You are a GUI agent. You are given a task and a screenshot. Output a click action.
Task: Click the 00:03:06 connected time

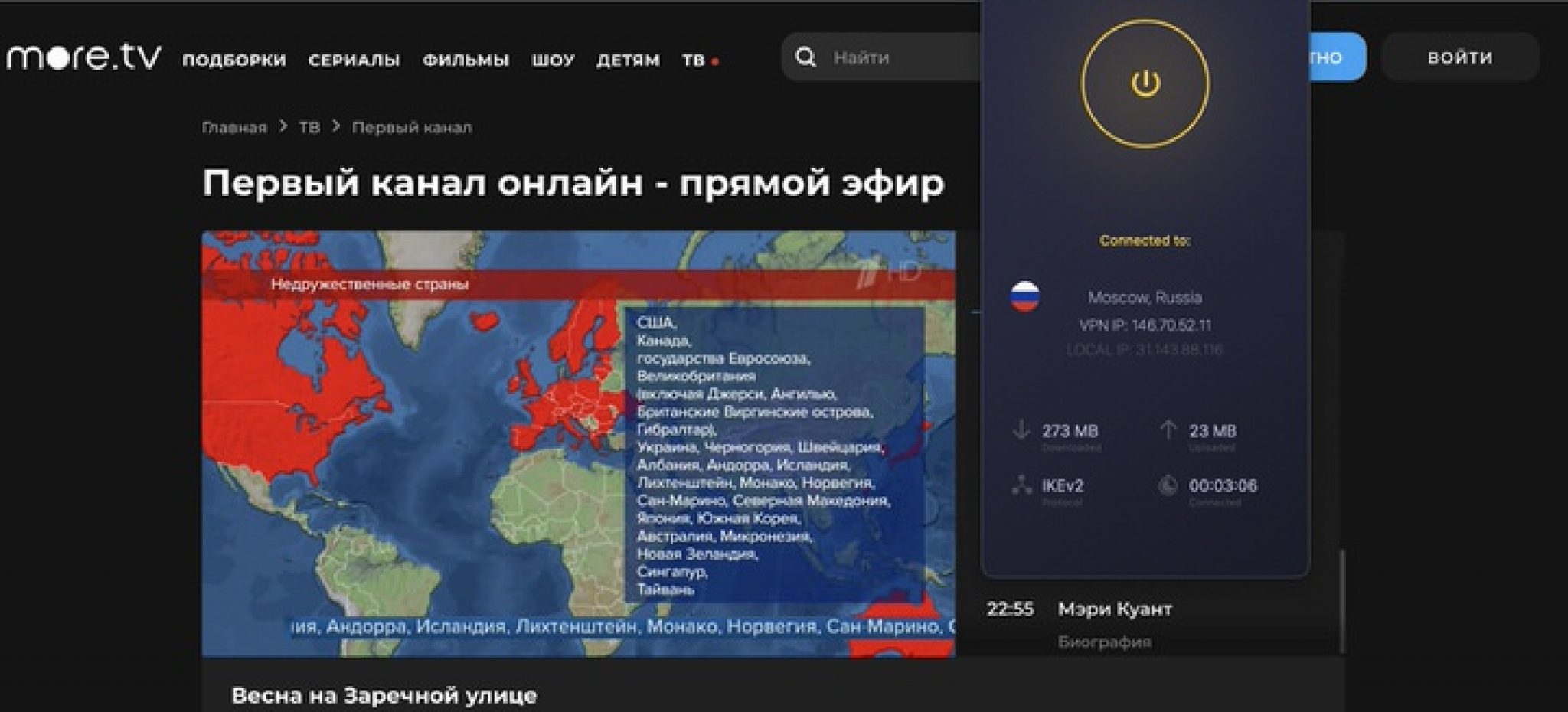tap(1223, 485)
